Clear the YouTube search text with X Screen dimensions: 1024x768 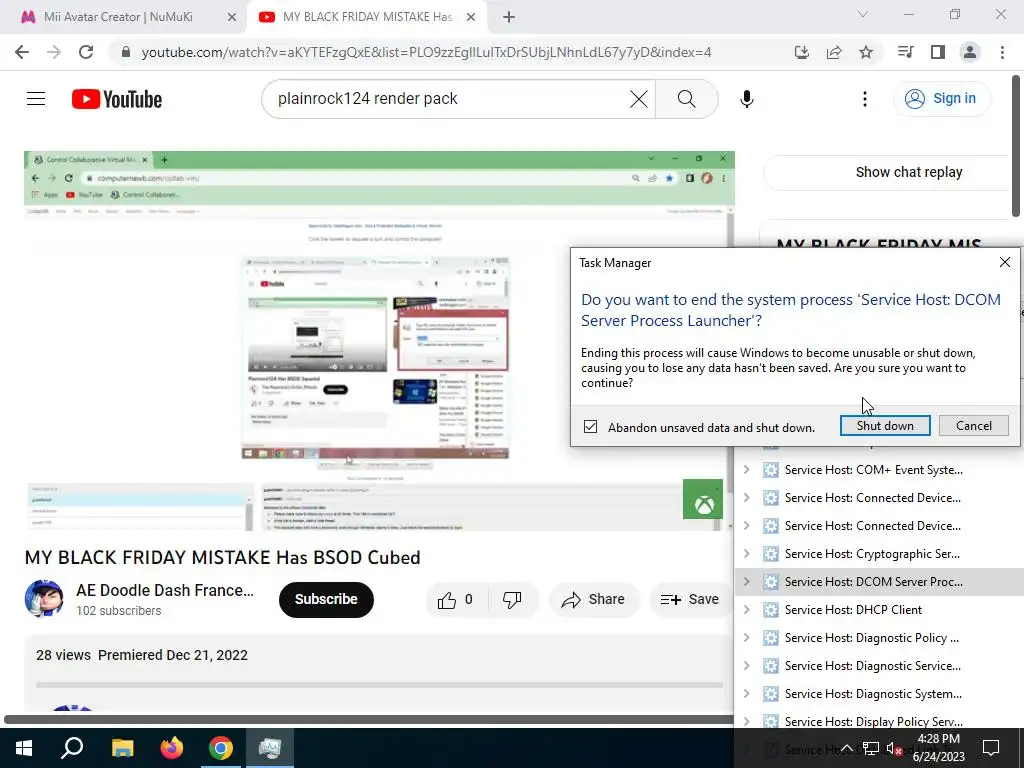[x=639, y=99]
